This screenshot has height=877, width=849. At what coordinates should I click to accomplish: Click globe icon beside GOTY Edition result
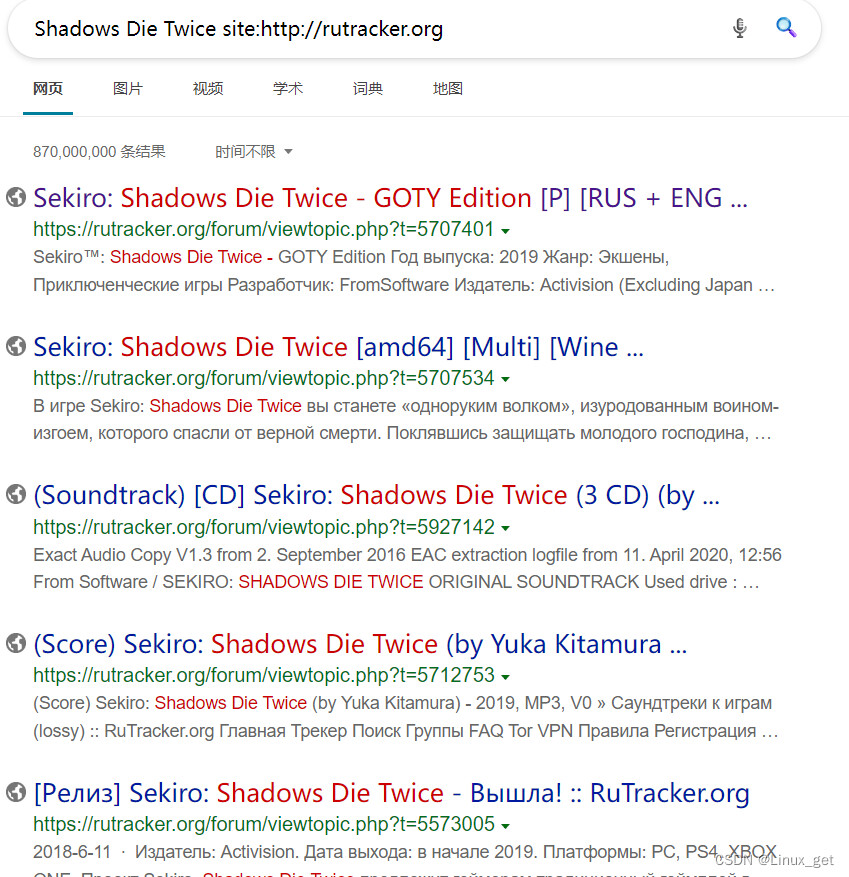tap(15, 197)
